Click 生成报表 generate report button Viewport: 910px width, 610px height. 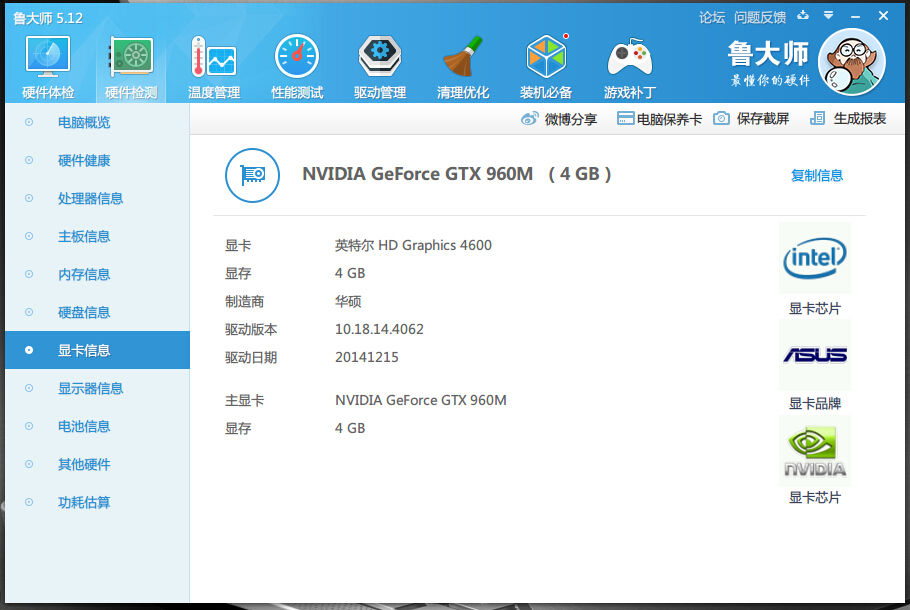860,119
